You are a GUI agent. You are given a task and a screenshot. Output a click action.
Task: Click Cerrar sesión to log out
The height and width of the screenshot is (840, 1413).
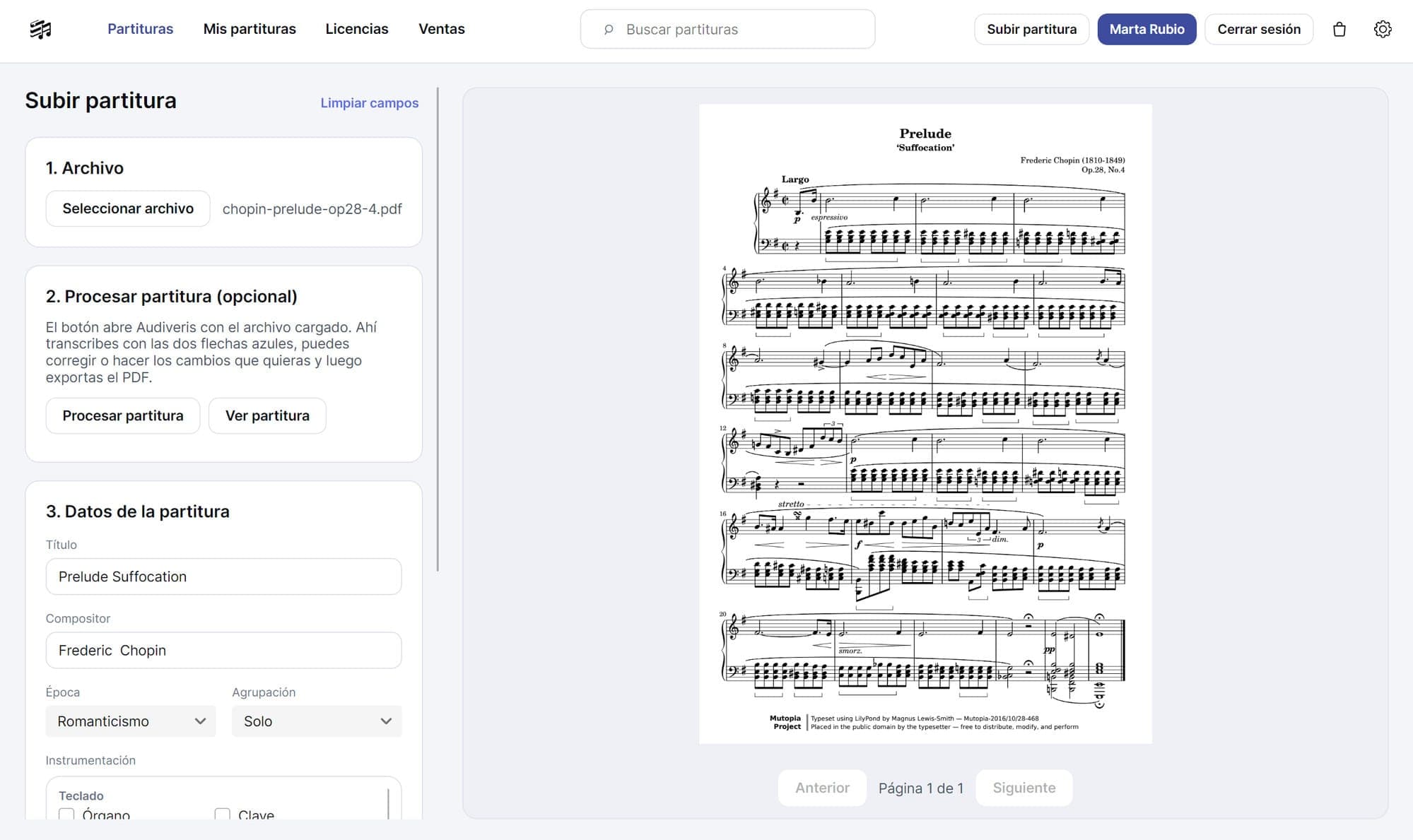tap(1259, 30)
